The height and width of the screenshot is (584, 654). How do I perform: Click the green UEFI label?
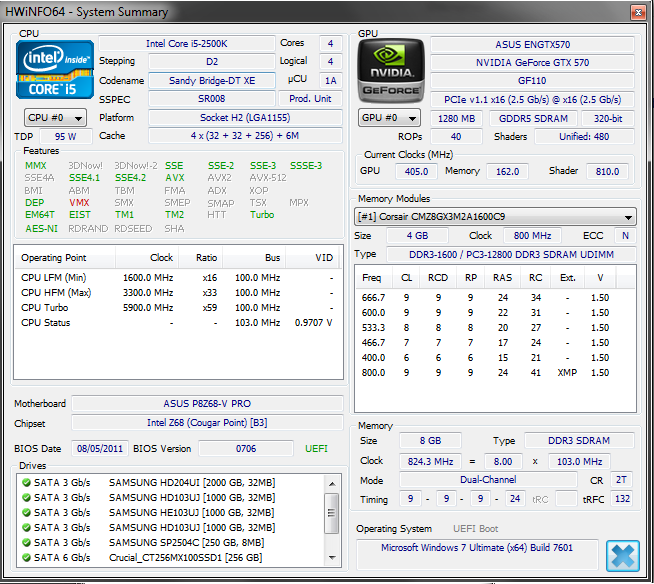tap(316, 449)
